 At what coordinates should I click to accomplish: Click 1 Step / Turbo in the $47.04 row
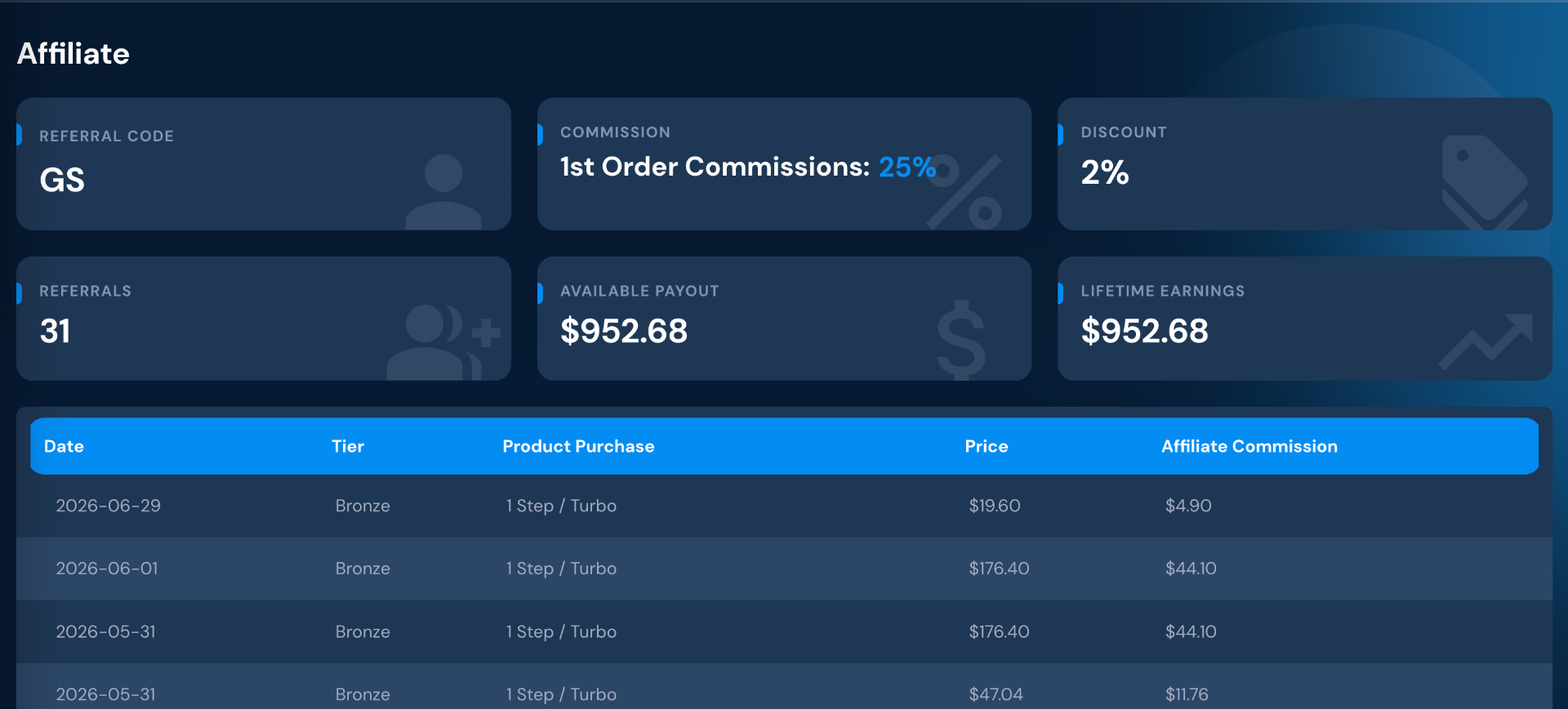point(561,694)
